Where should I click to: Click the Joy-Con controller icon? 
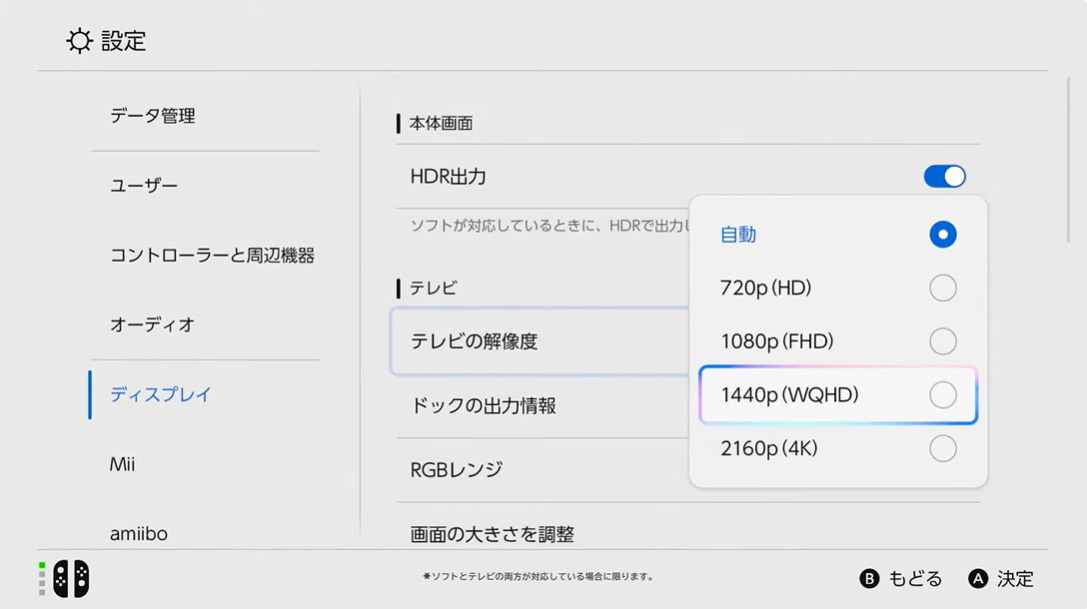pyautogui.click(x=71, y=578)
